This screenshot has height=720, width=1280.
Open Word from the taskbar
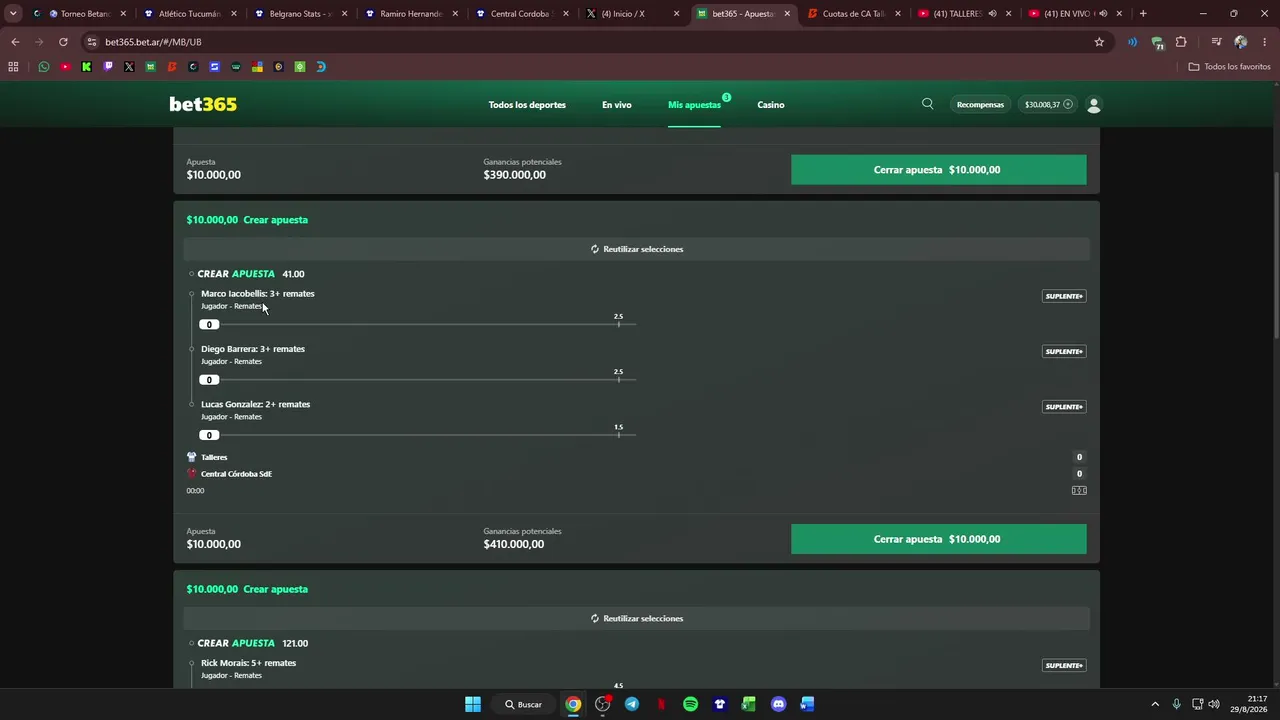click(807, 704)
